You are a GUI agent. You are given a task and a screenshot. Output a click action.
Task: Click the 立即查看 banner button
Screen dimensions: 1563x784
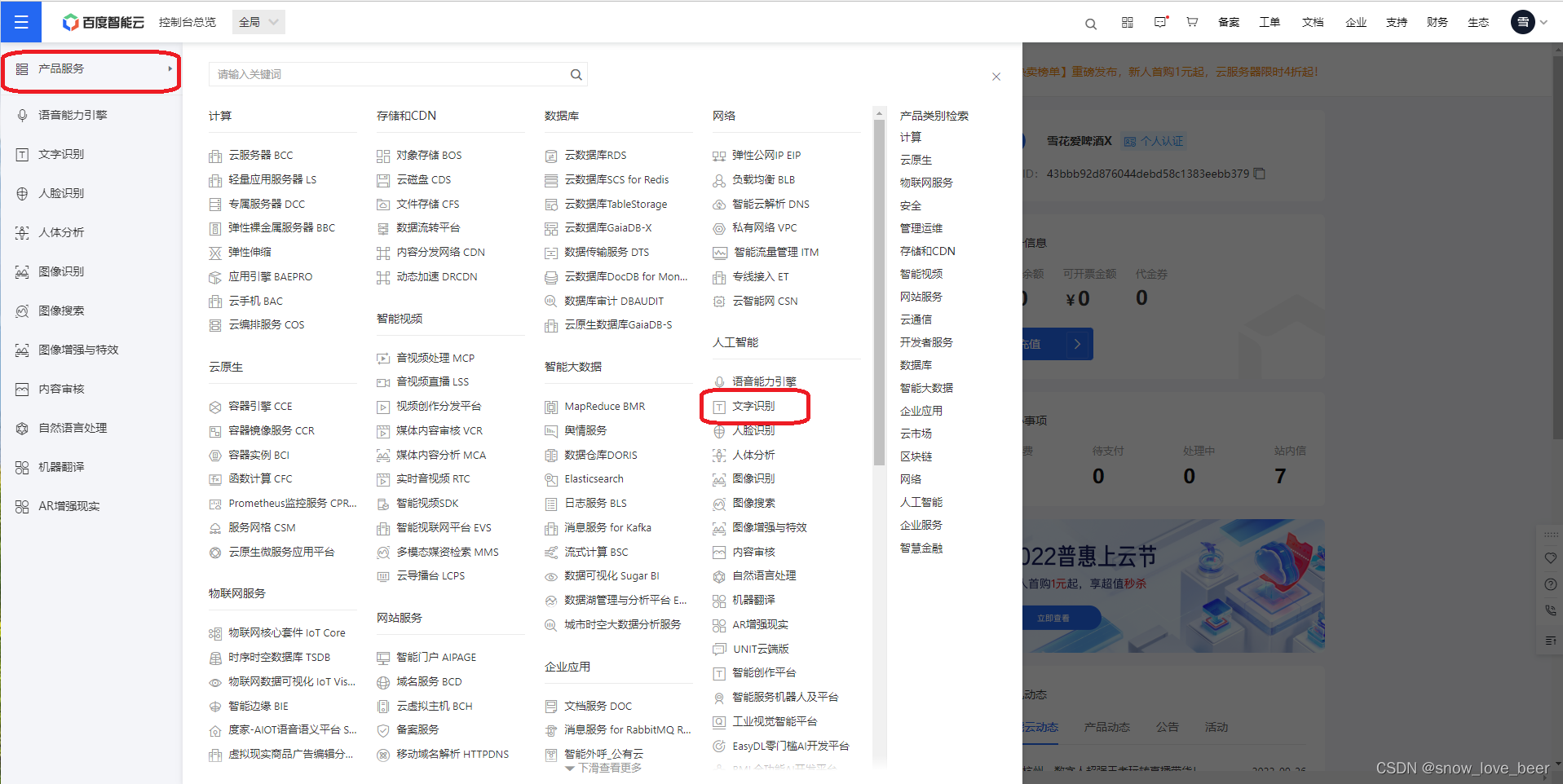pos(1053,618)
